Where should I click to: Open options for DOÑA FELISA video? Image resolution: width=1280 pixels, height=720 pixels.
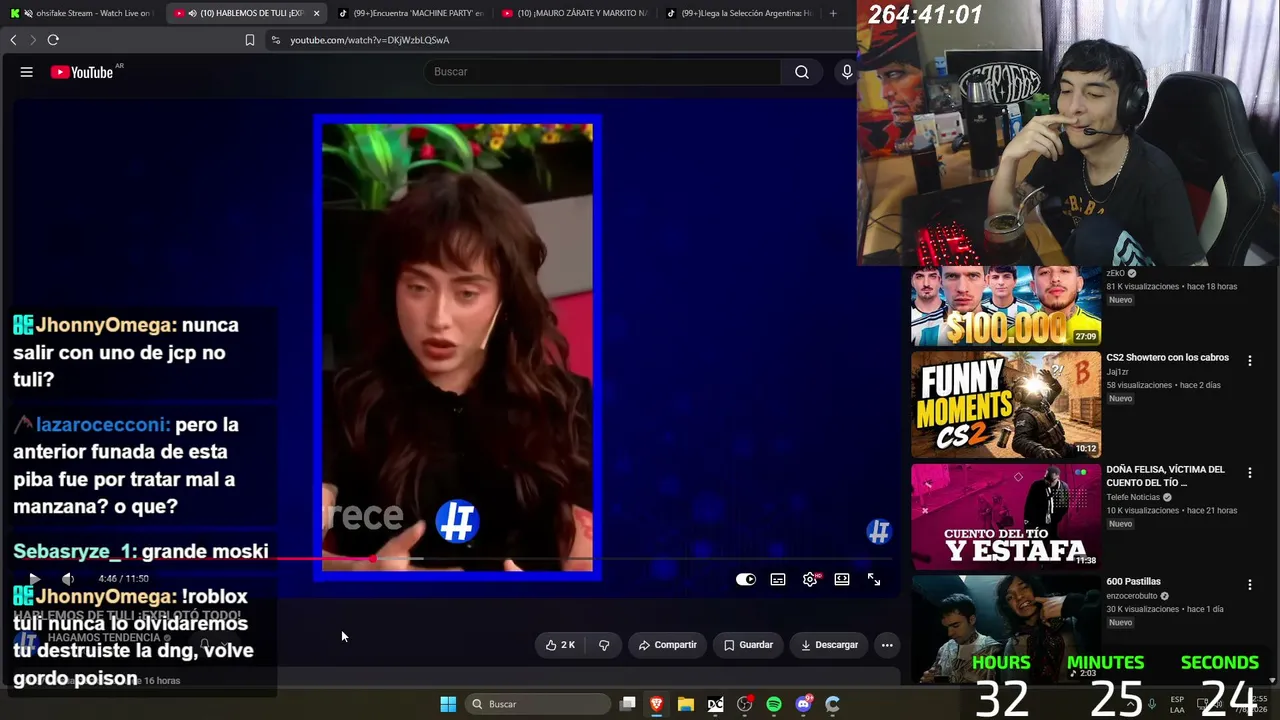point(1249,472)
